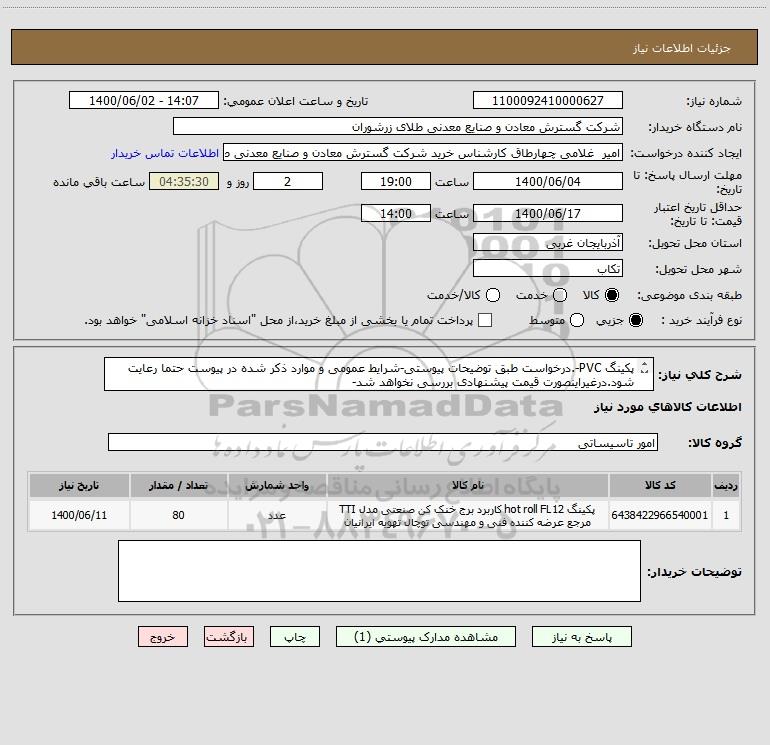Click the buyer organization name field
770x745 pixels.
398,127
